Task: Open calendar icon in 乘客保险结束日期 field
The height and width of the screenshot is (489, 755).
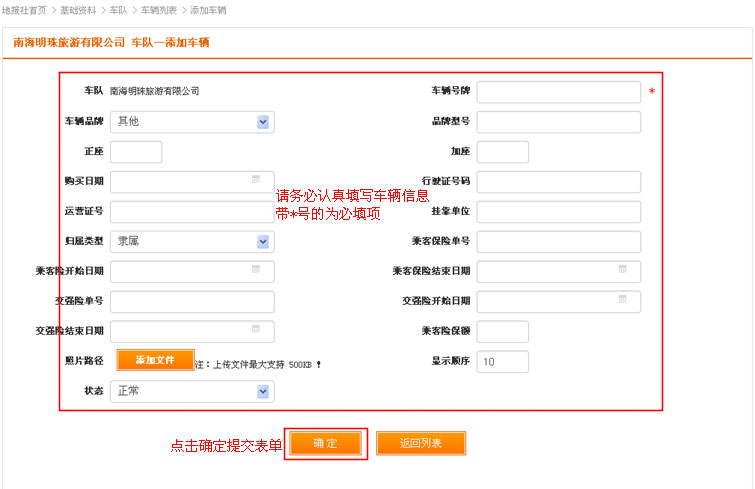Action: [x=623, y=270]
